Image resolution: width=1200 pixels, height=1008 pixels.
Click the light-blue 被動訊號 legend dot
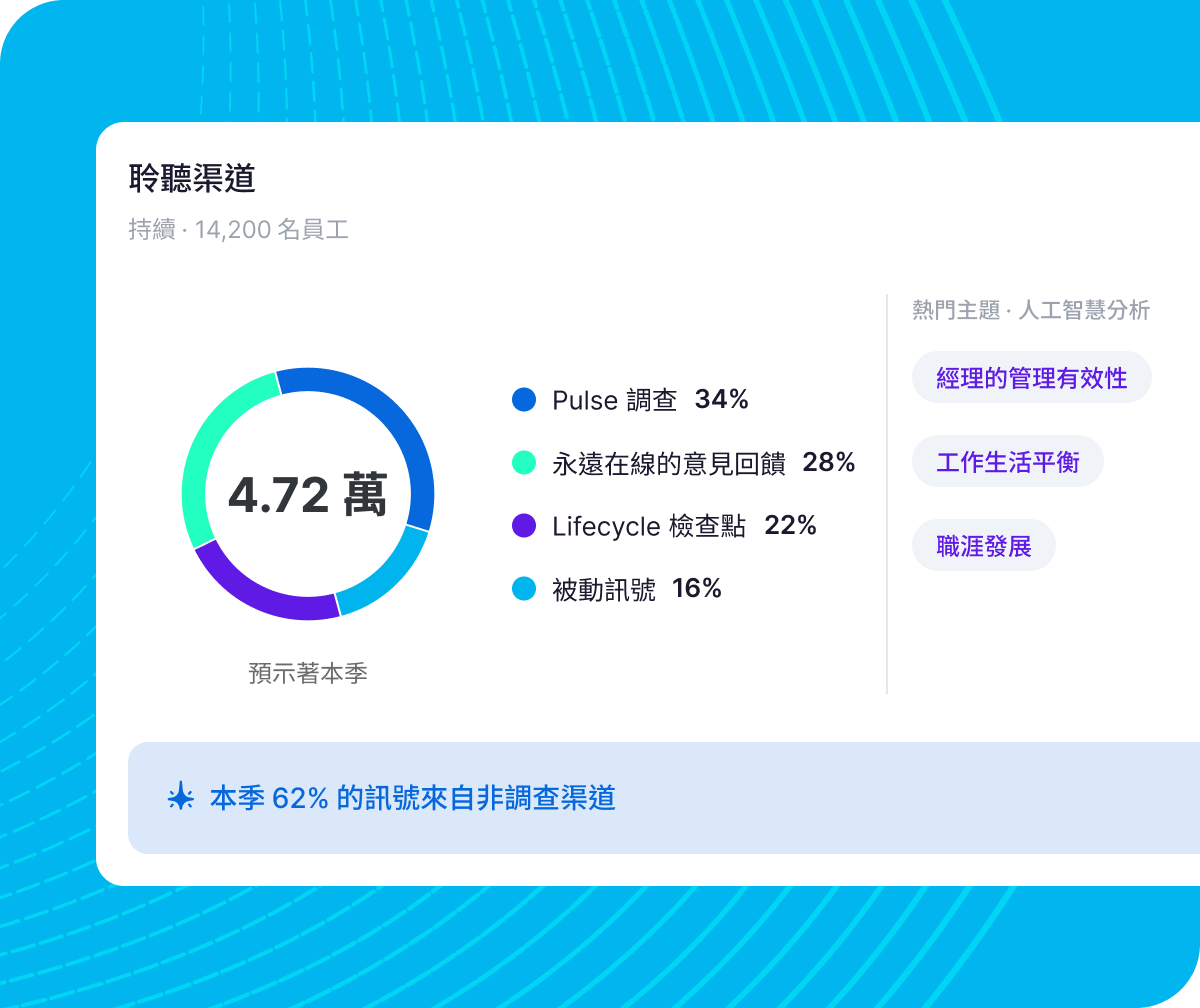pyautogui.click(x=524, y=589)
